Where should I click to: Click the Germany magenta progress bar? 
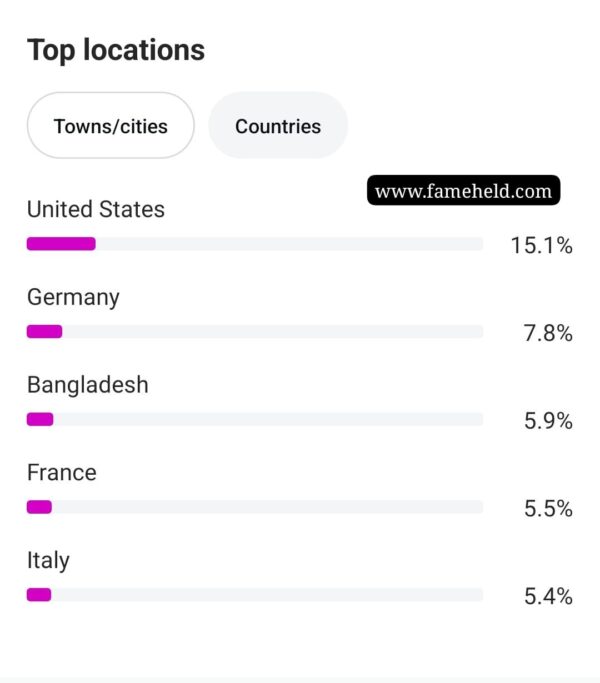pos(44,331)
